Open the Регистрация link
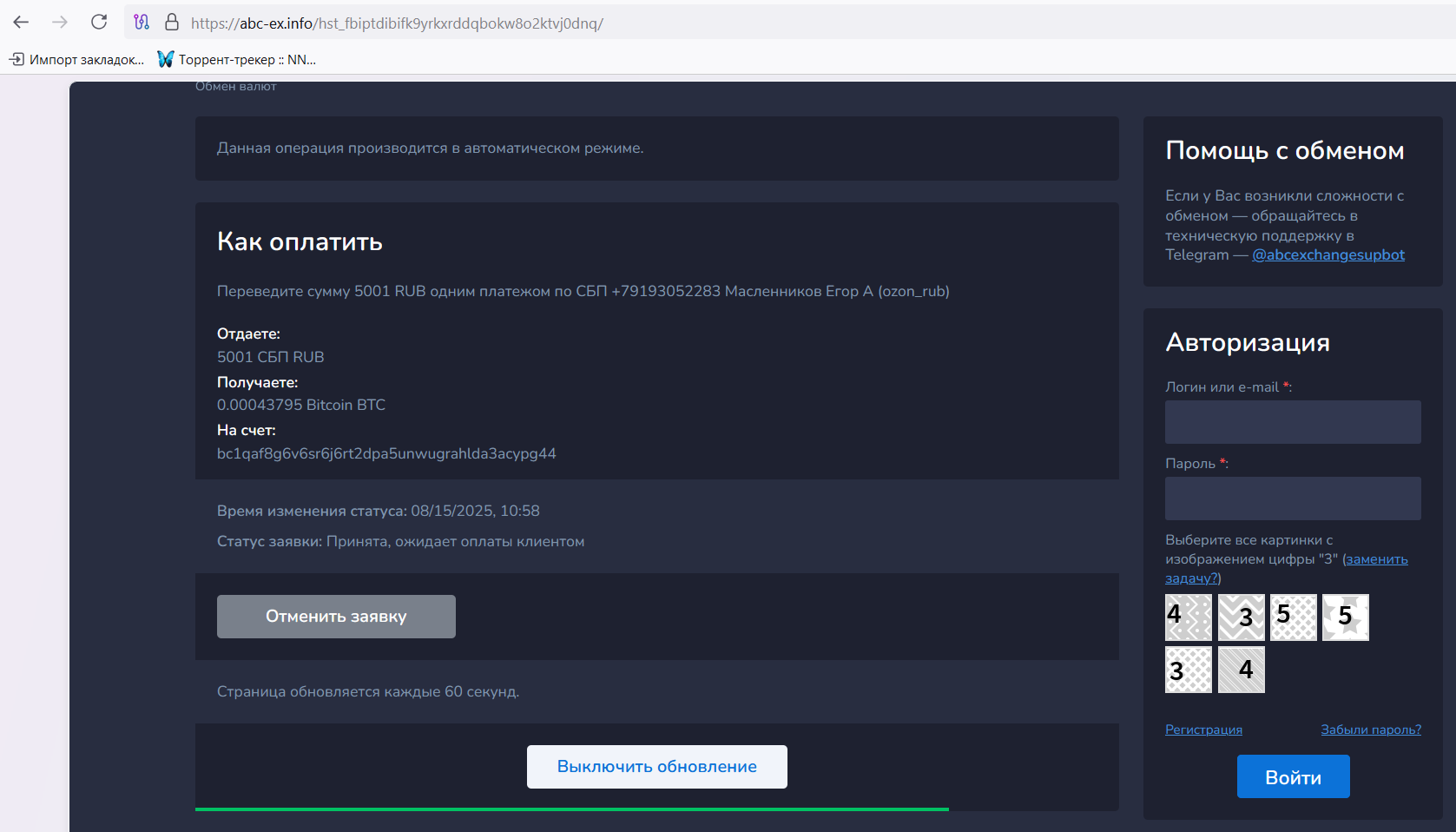1456x832 pixels. [x=1203, y=730]
